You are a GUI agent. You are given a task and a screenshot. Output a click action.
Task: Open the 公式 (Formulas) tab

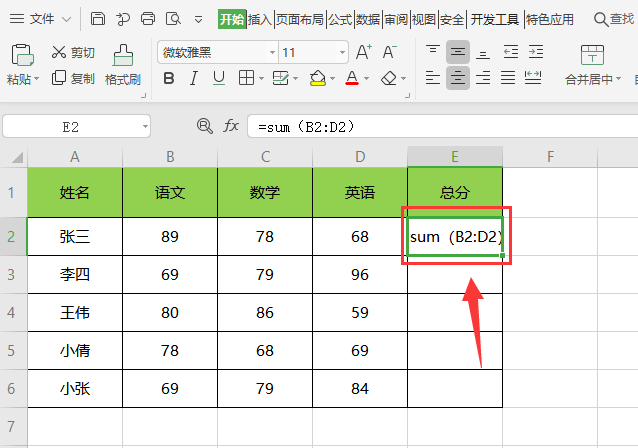[x=340, y=19]
